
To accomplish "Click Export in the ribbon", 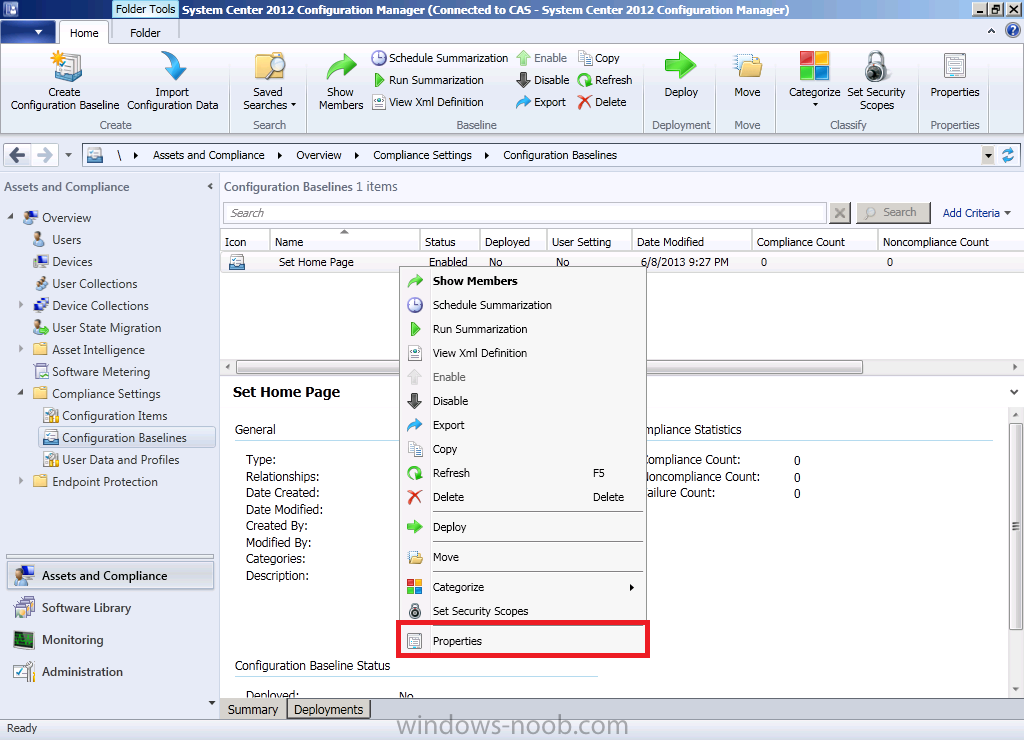I will 541,102.
